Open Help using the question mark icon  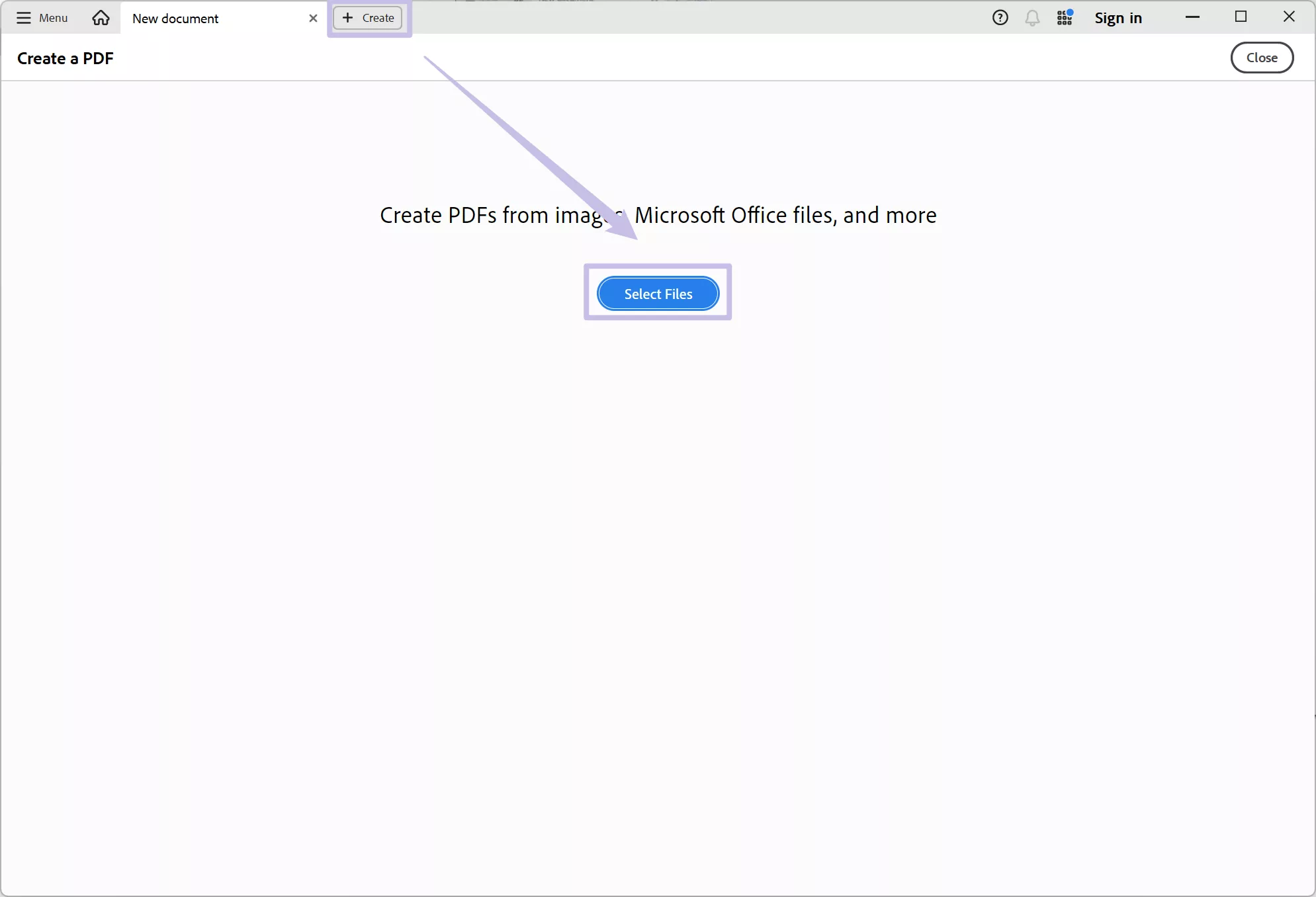(x=1000, y=17)
